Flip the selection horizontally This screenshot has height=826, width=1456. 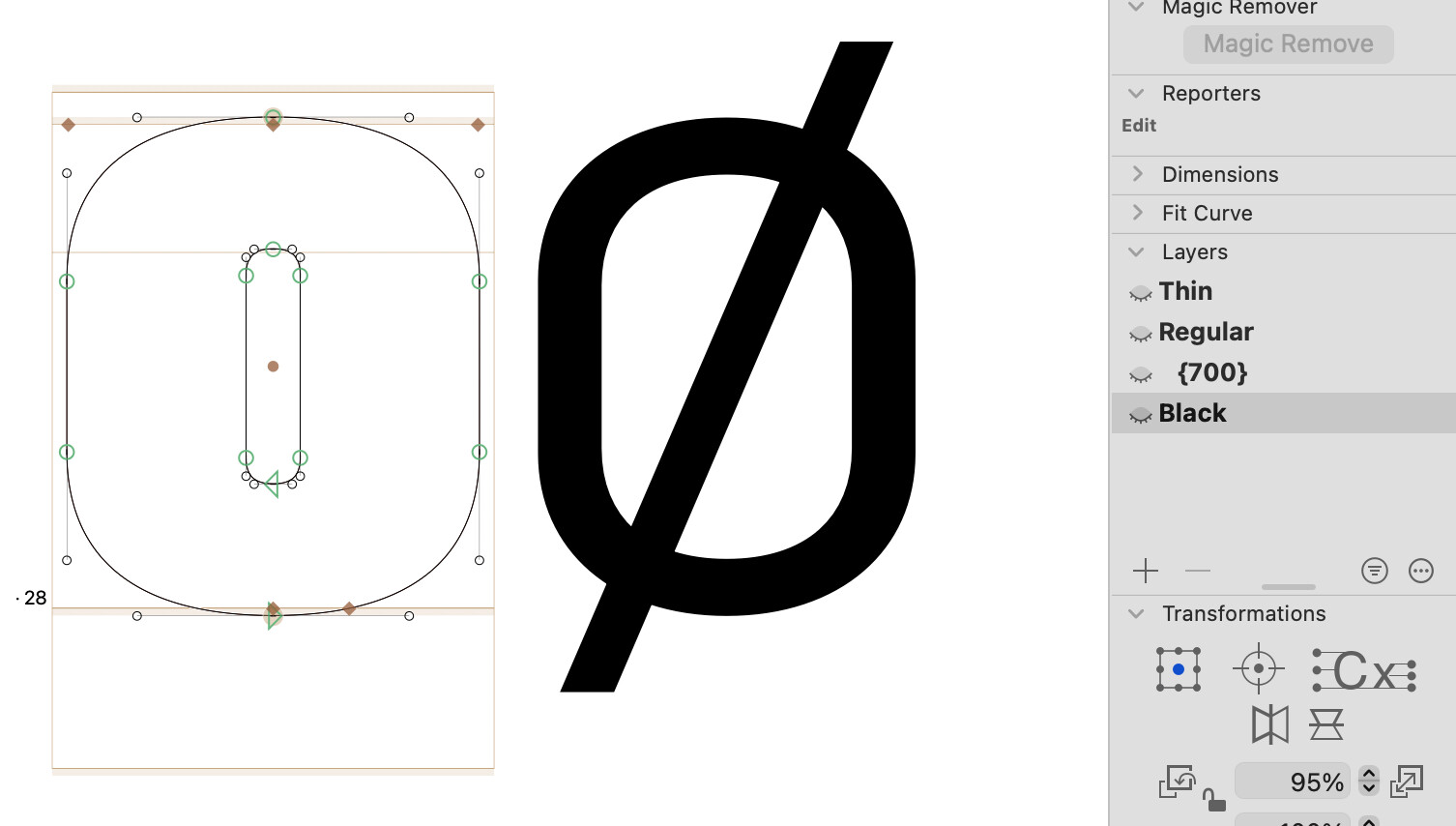(1269, 724)
